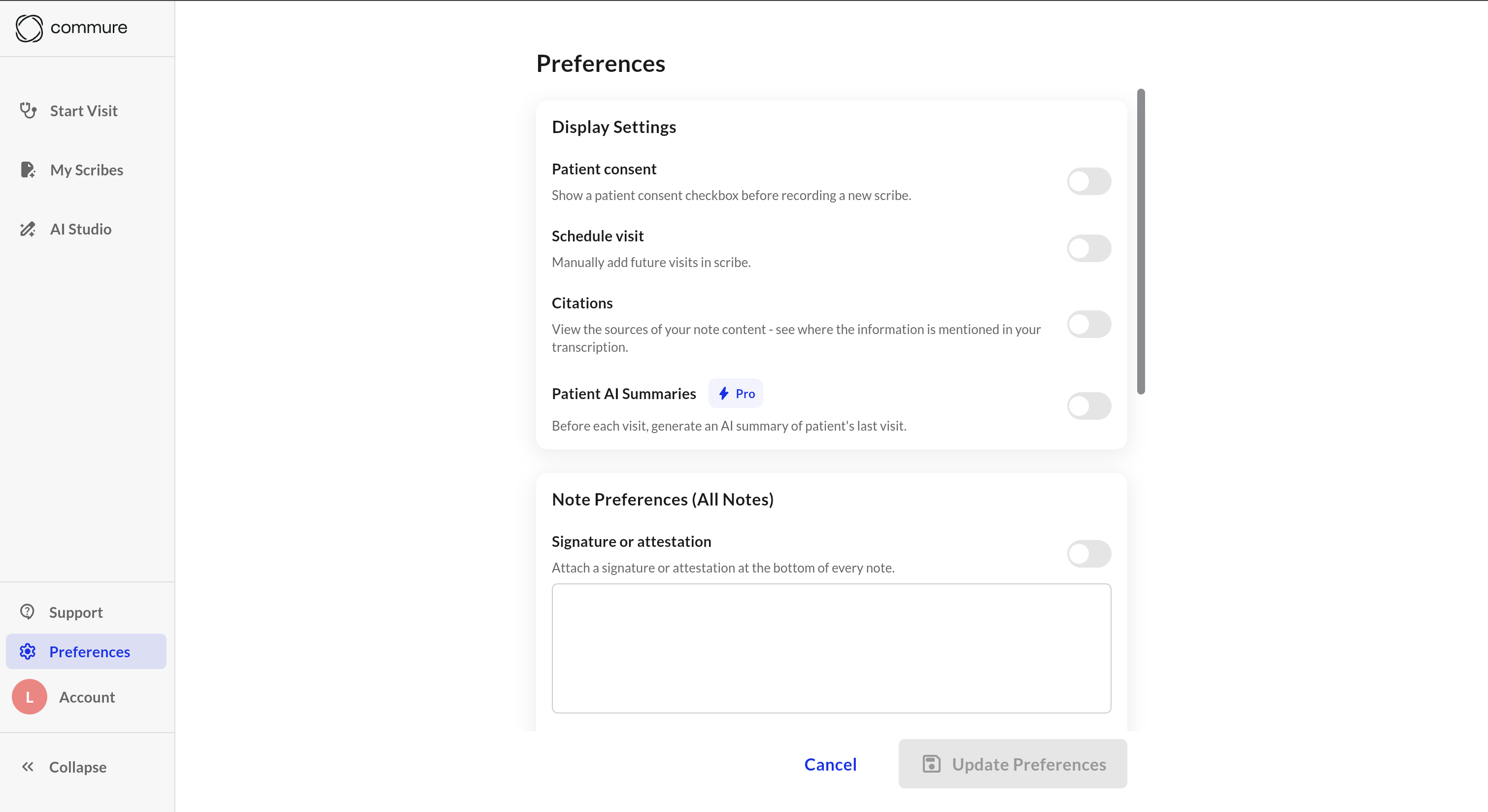Open the My Scribes menu item
The image size is (1488, 812).
point(87,170)
